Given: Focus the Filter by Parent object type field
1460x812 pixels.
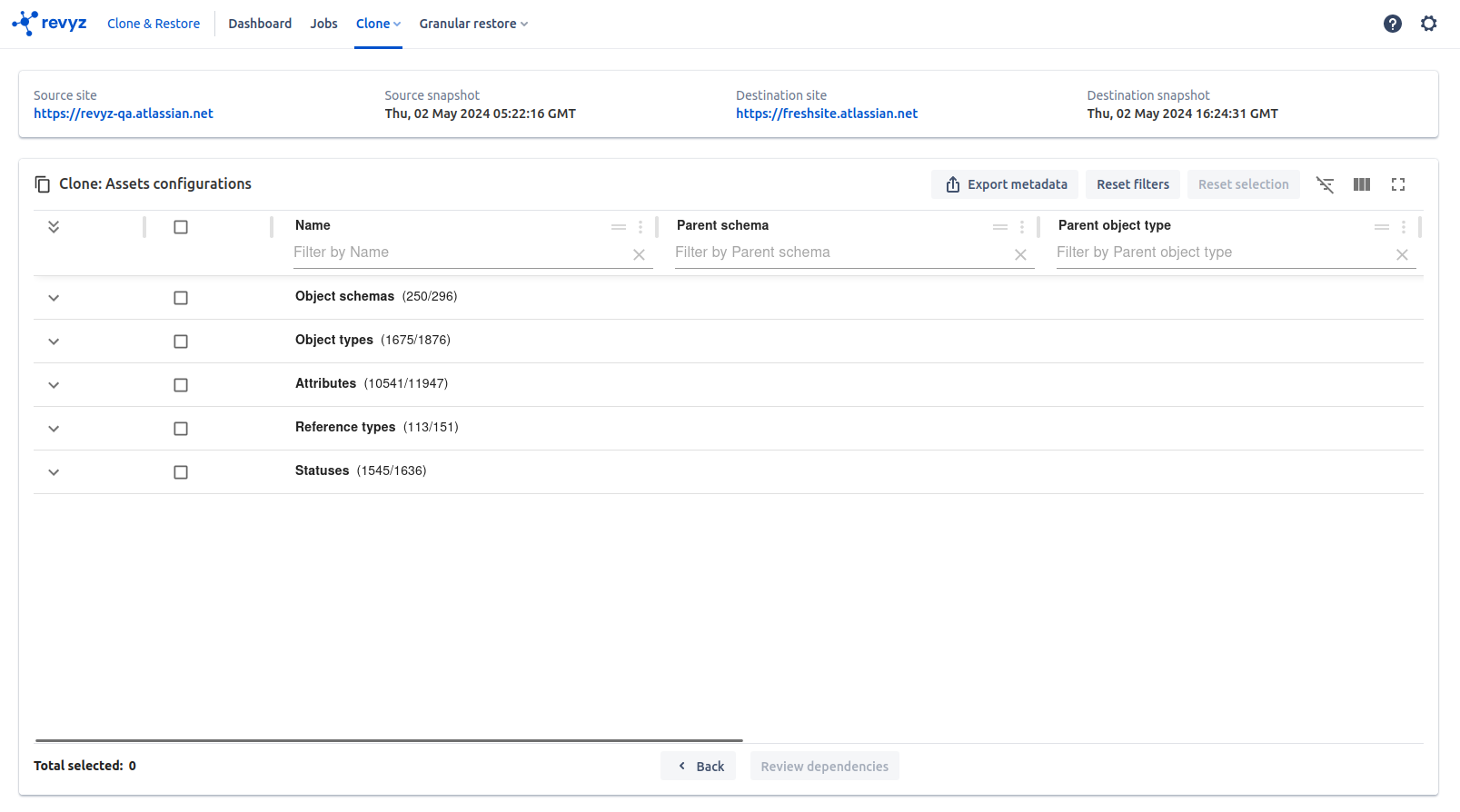Looking at the screenshot, I should (x=1225, y=253).
